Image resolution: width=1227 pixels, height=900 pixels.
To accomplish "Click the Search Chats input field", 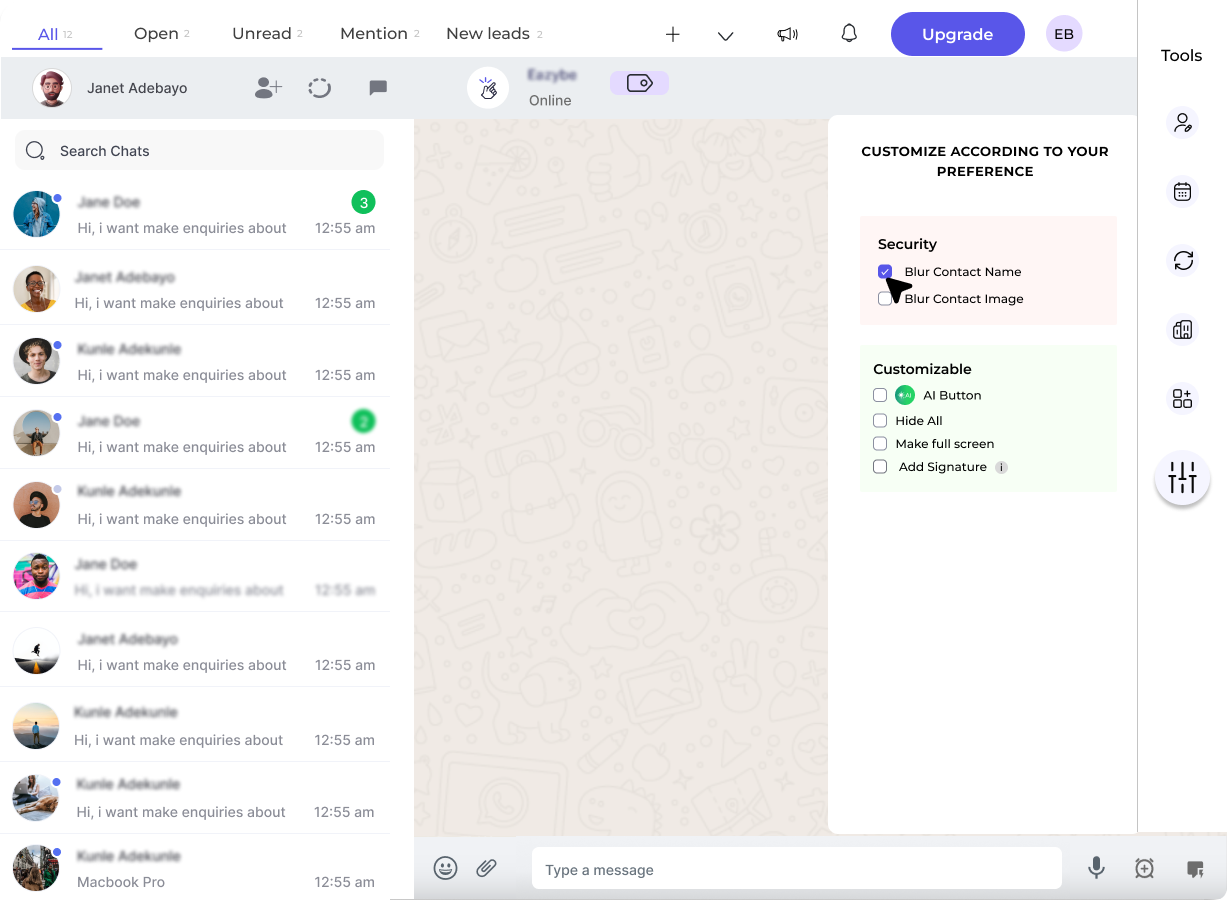I will [199, 151].
